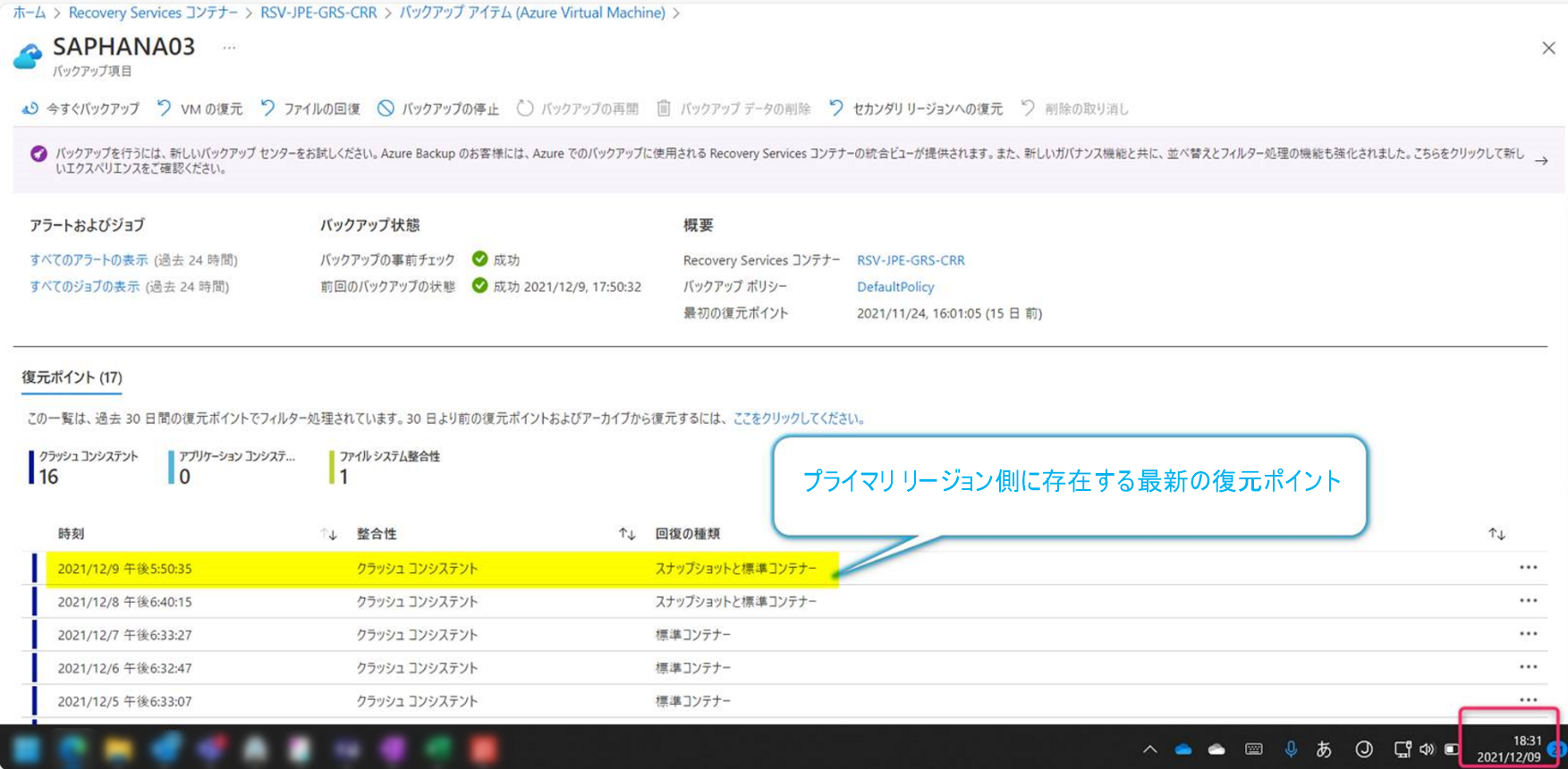Select row 2021/12/6 午後6:32:47
The image size is (1568, 769).
pyautogui.click(x=784, y=668)
